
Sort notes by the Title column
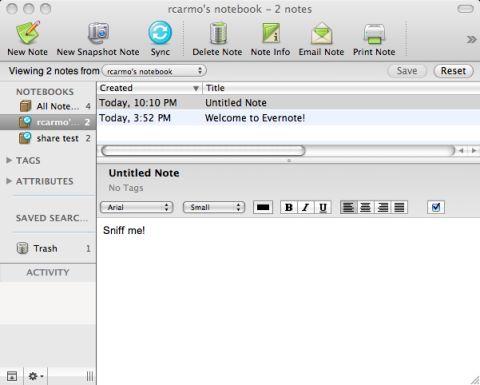(341, 88)
